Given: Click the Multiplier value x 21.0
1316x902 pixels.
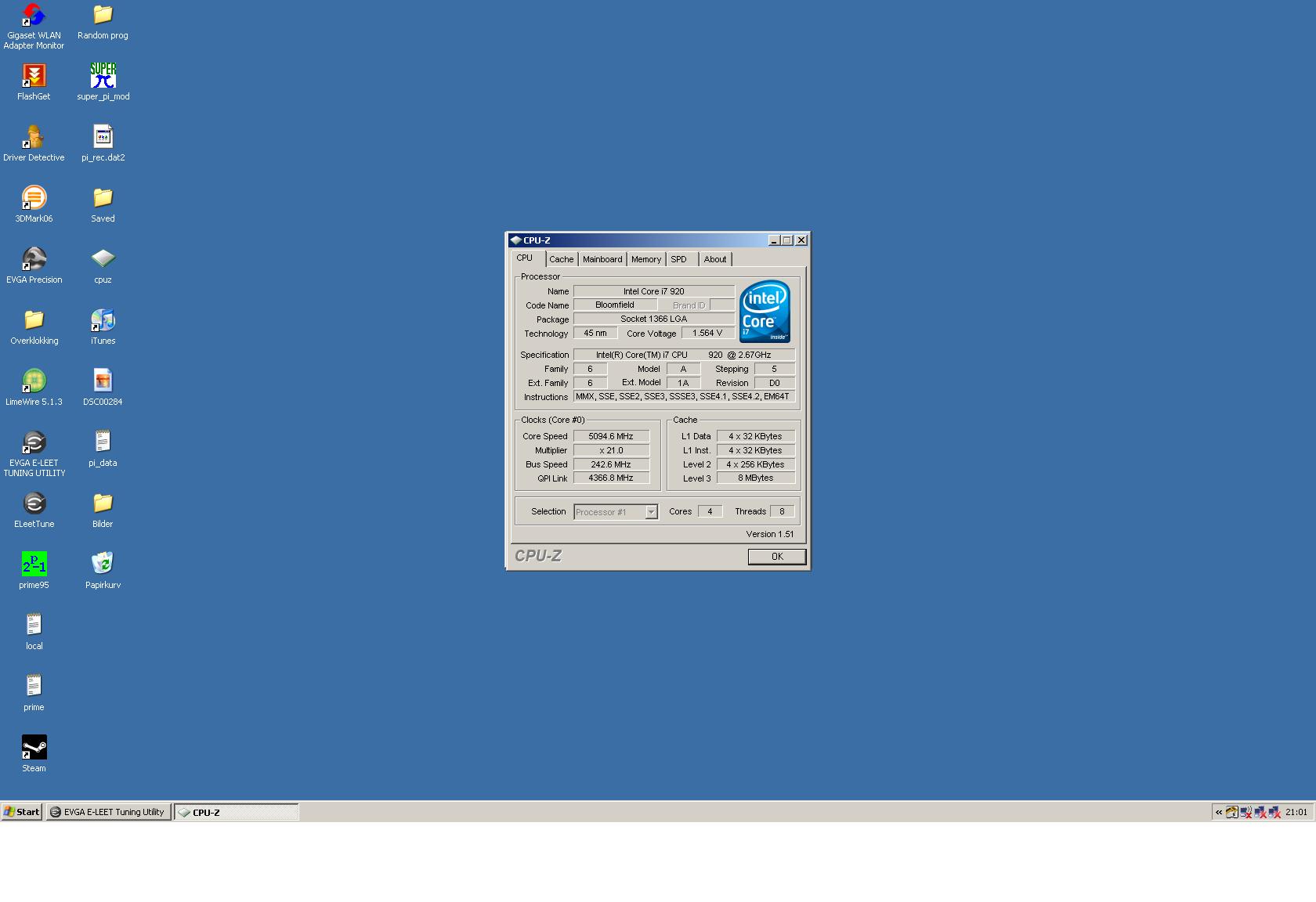Looking at the screenshot, I should click(611, 450).
